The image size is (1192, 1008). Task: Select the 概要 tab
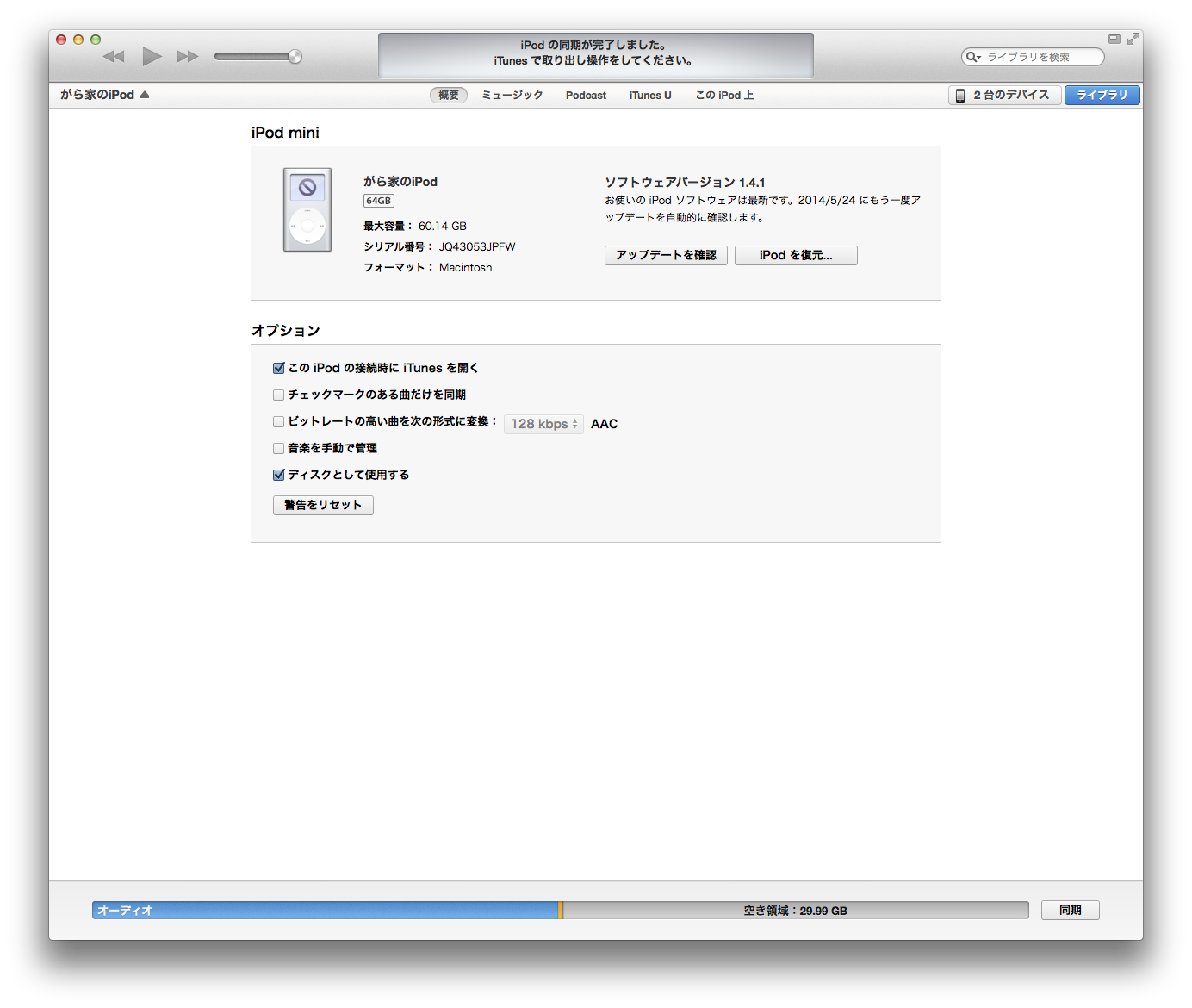(449, 95)
